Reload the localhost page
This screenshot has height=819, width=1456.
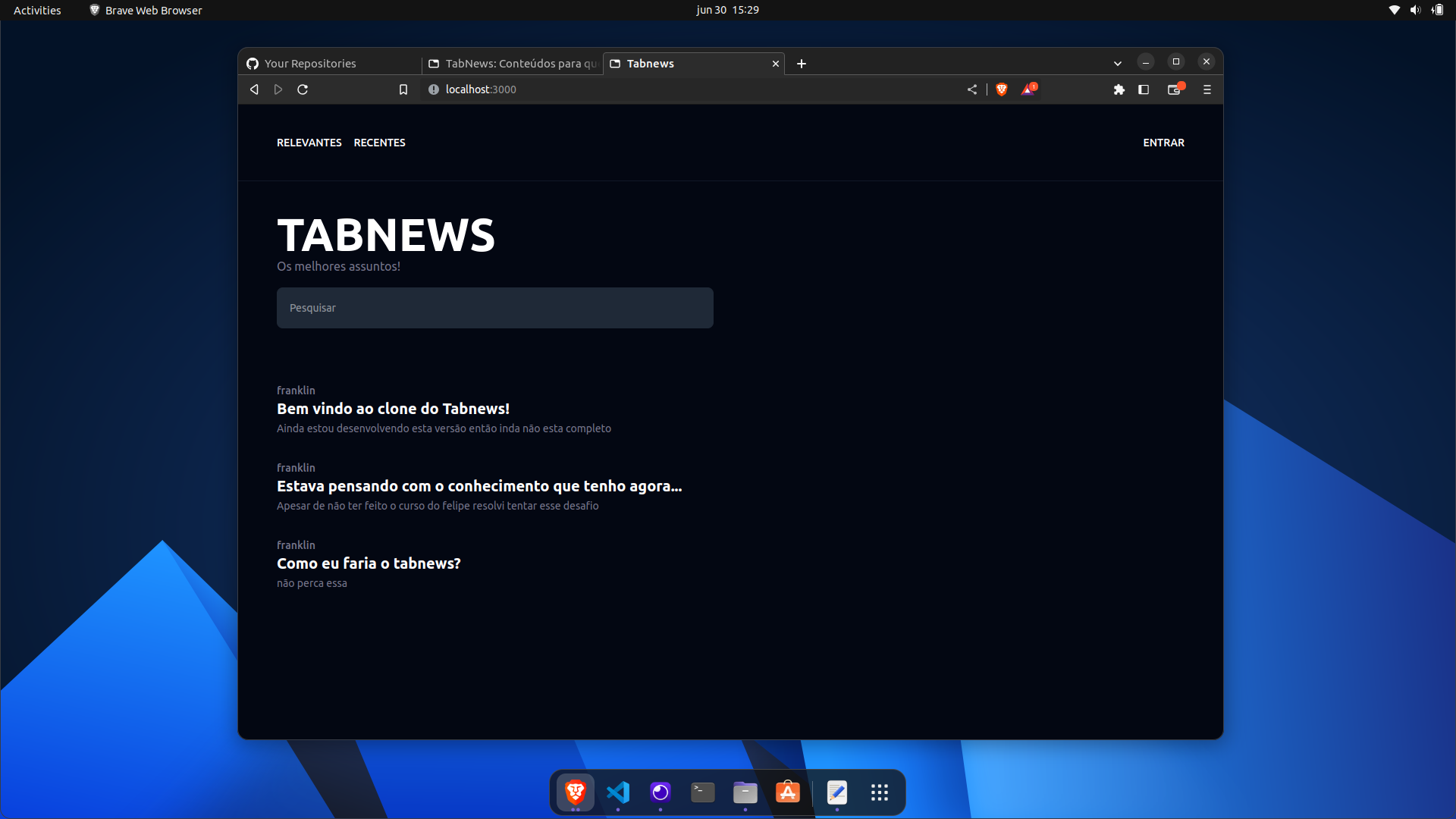(303, 89)
